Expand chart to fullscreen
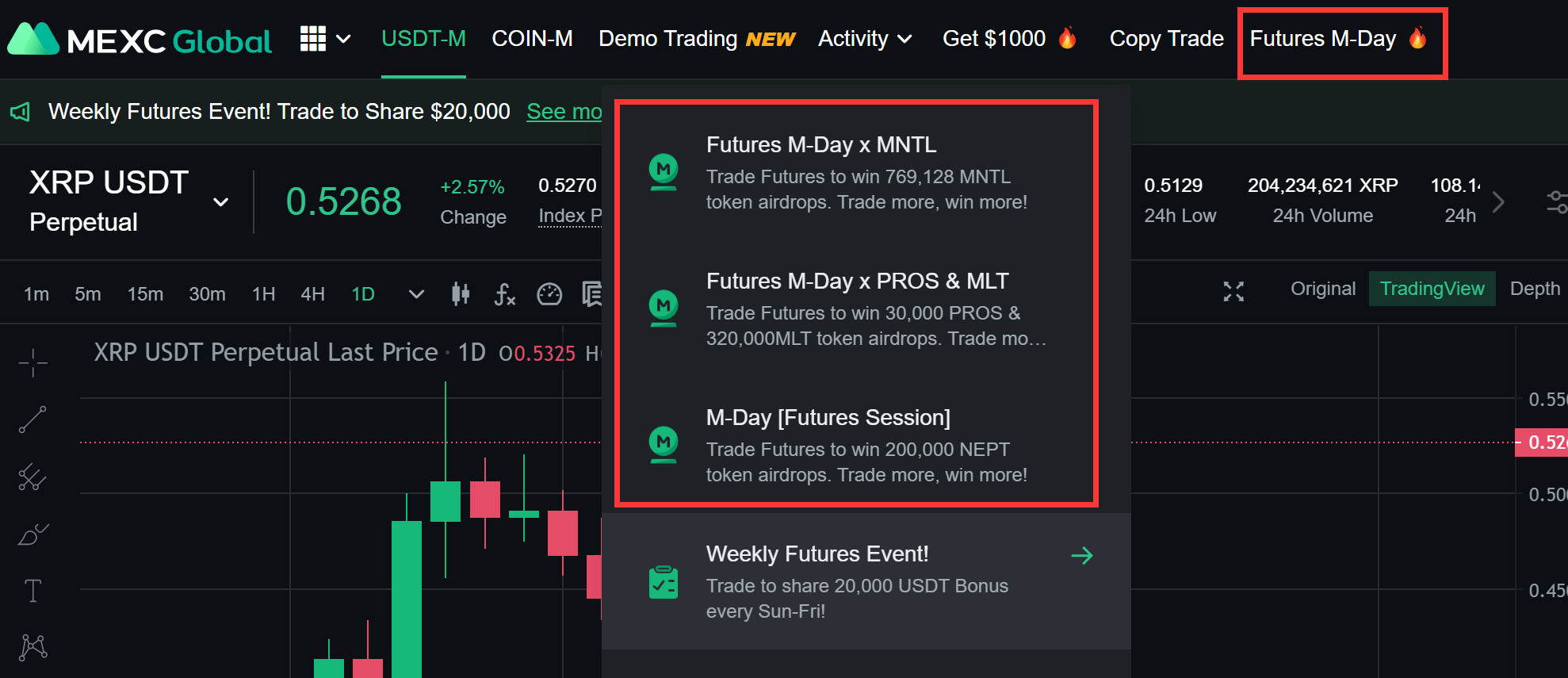 [1233, 291]
